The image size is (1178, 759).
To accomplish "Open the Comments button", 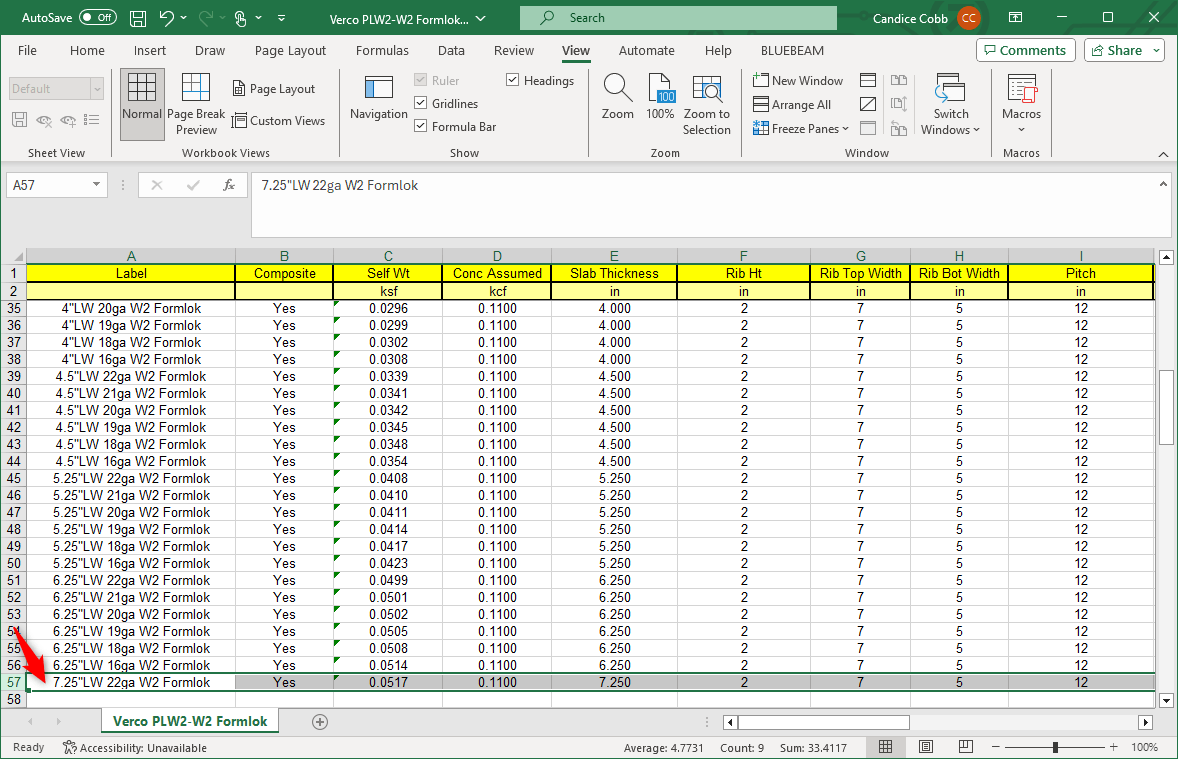I will click(x=1025, y=51).
